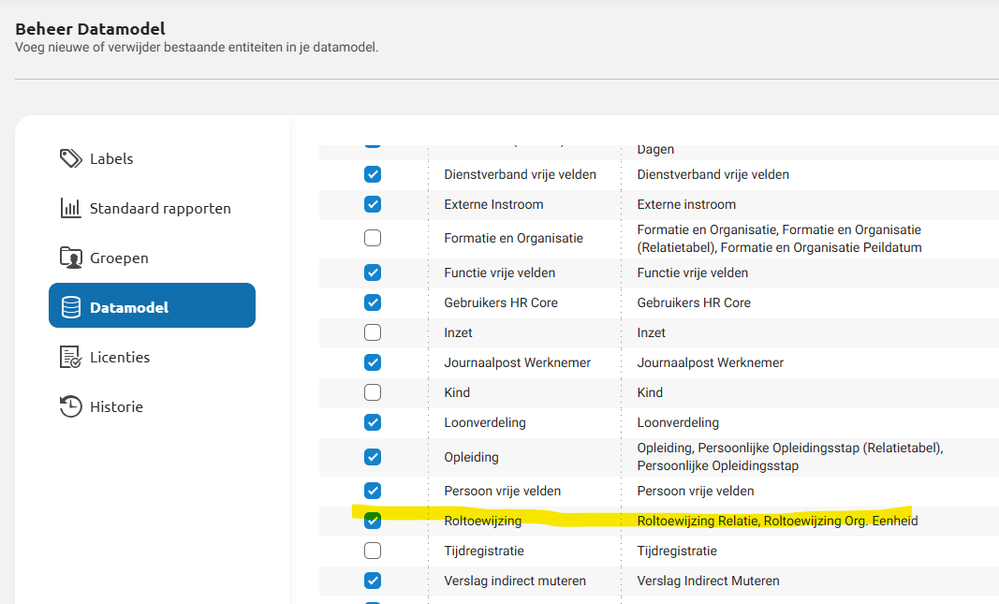Image resolution: width=999 pixels, height=604 pixels.
Task: Click the Historie clock icon
Action: 70,407
